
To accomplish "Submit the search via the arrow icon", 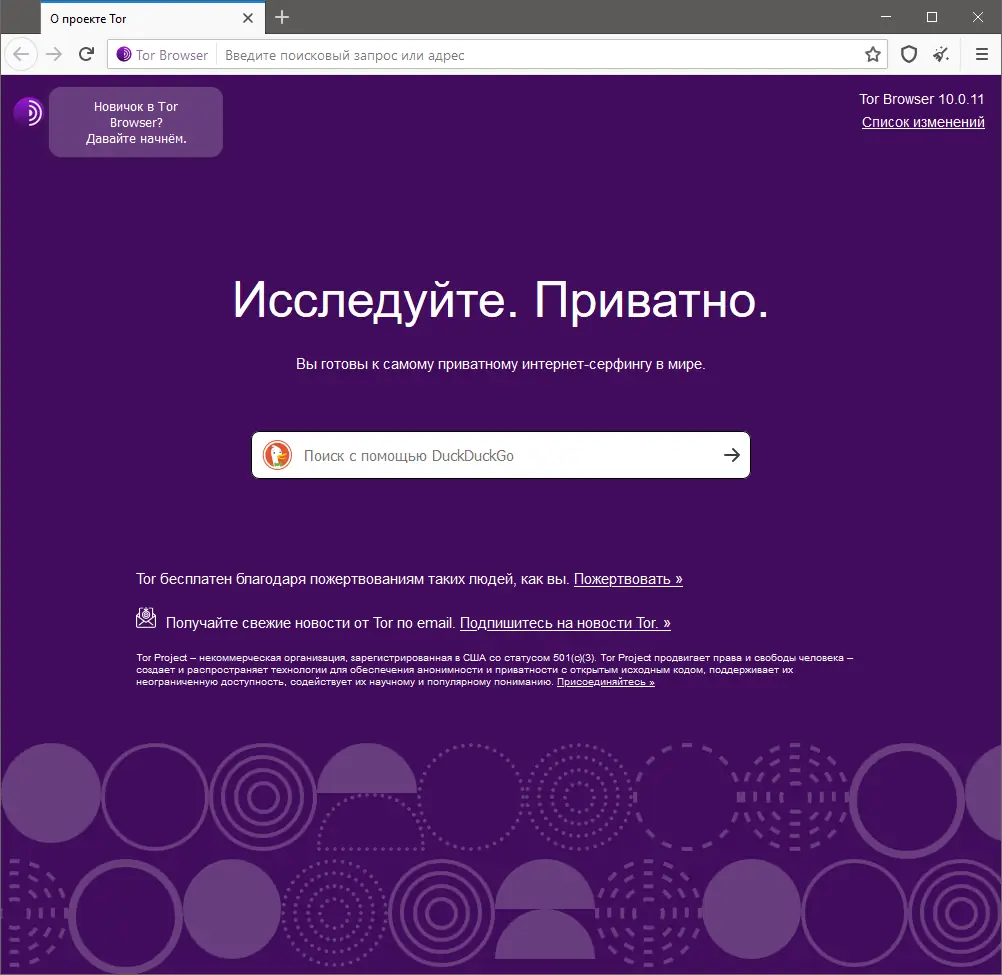I will click(x=731, y=455).
